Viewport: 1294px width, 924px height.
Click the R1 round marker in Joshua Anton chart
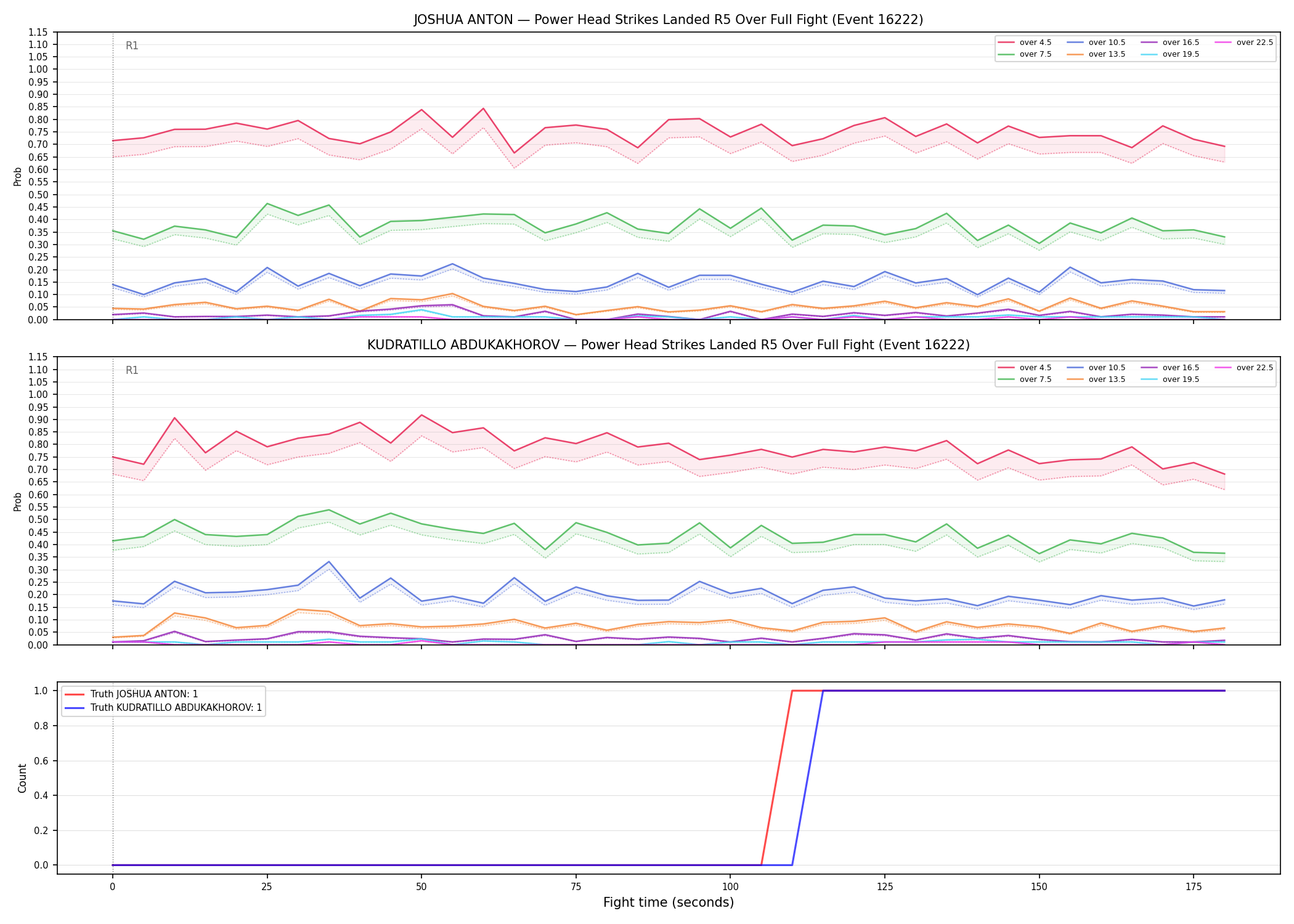132,46
